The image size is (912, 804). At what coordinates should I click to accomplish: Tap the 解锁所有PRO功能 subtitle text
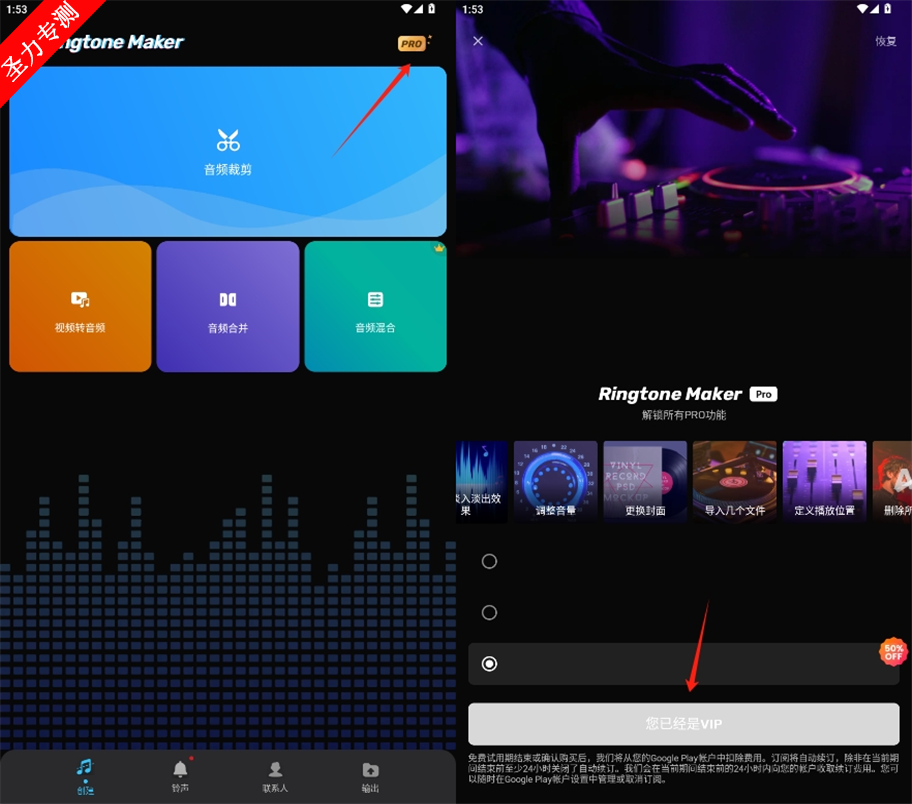pyautogui.click(x=684, y=415)
